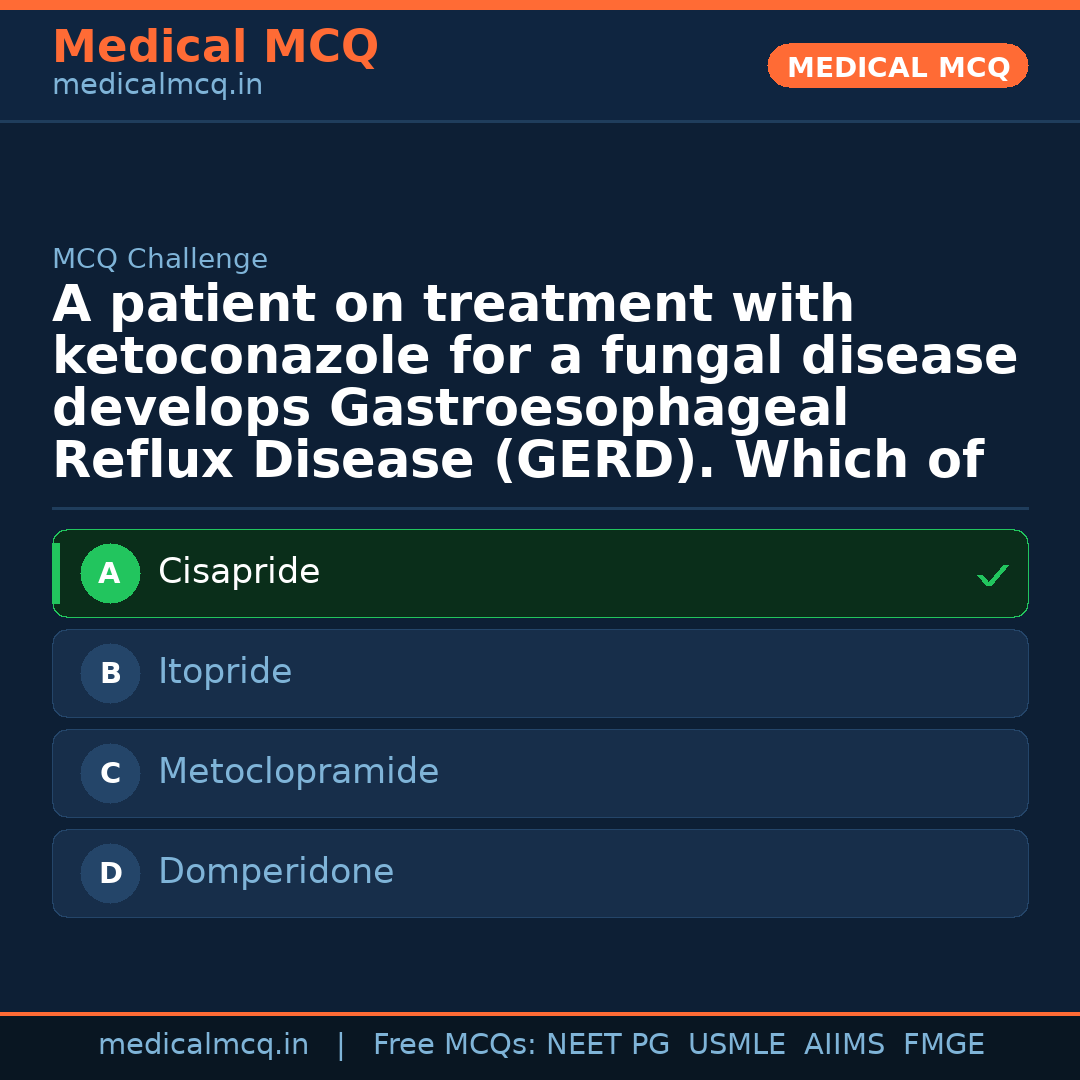Pick the Metoclopramide answer text
Viewport: 1080px width, 1080px height.
pos(298,772)
